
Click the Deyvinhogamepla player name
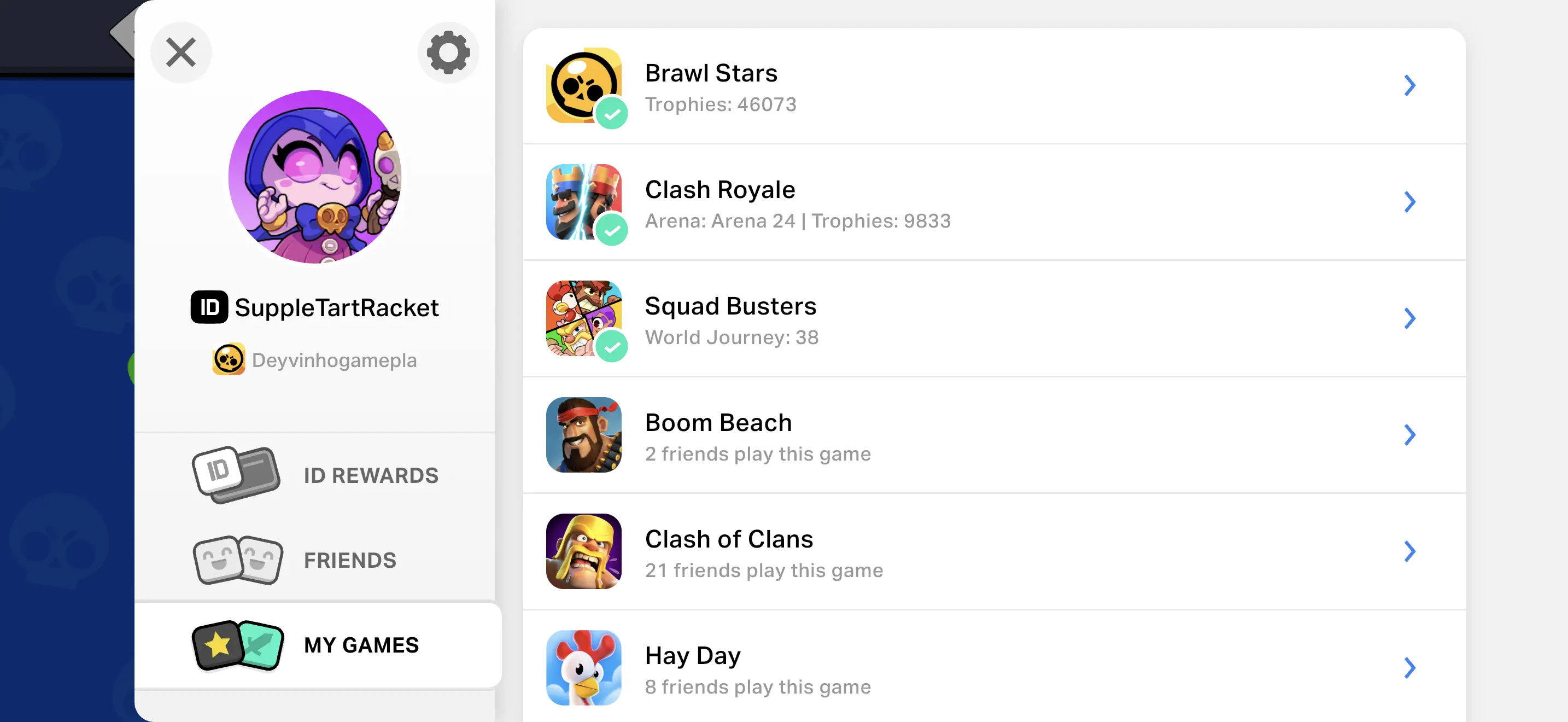click(x=334, y=360)
